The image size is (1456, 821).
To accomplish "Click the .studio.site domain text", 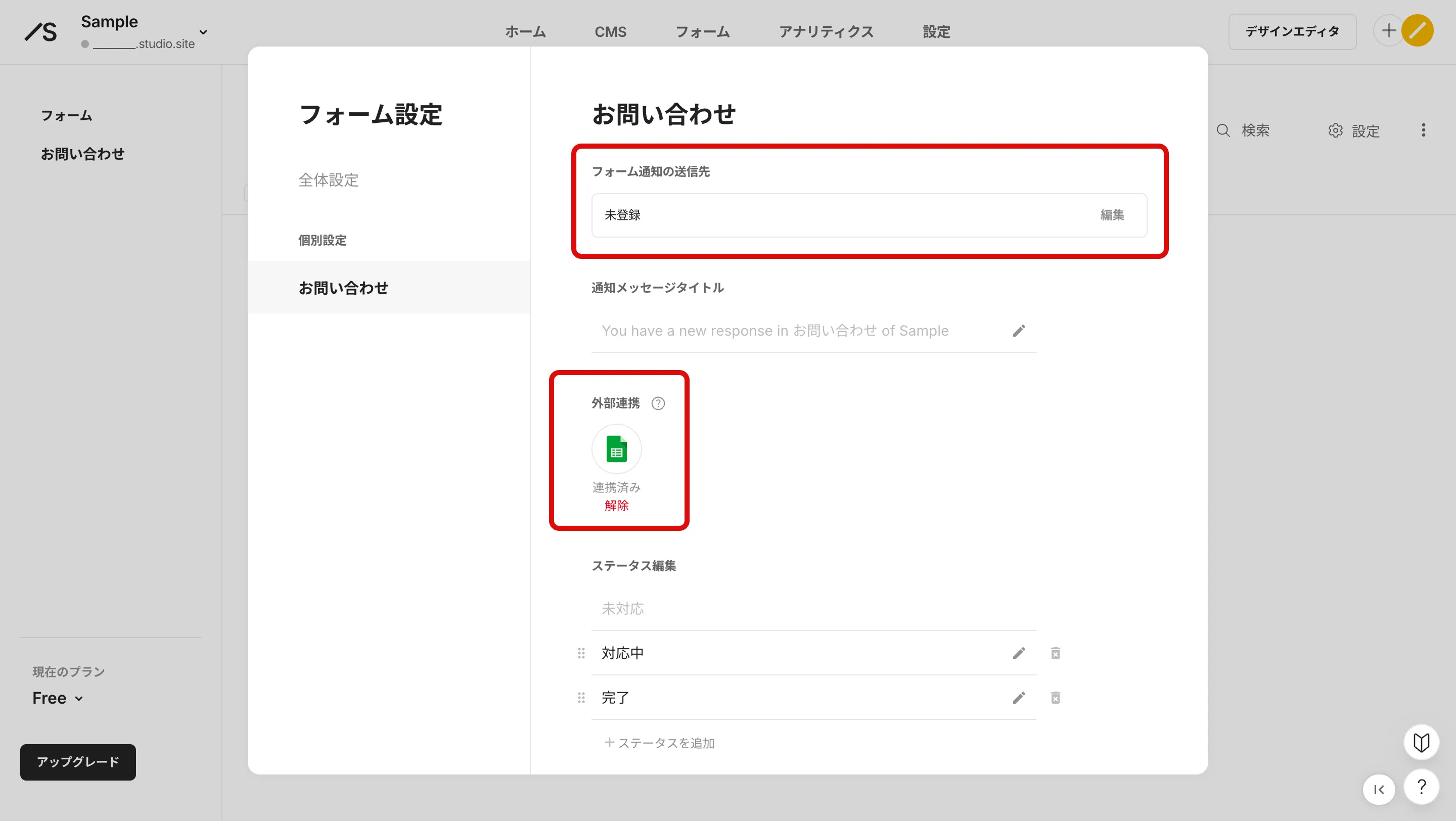I will click(x=144, y=43).
